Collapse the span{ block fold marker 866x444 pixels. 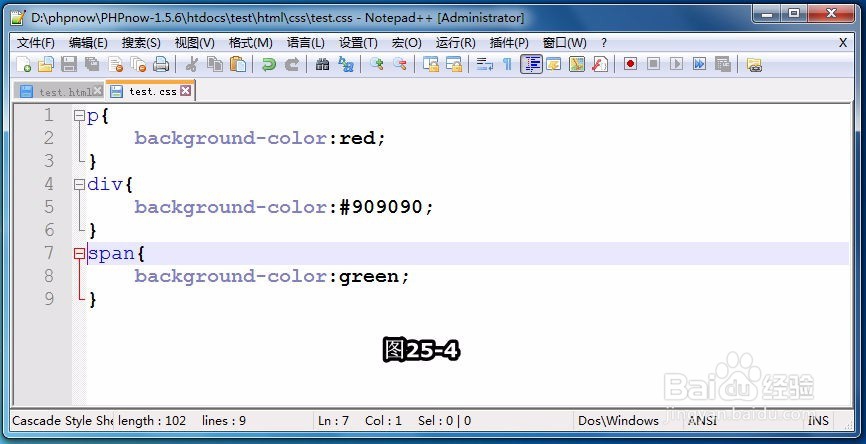pyautogui.click(x=79, y=253)
